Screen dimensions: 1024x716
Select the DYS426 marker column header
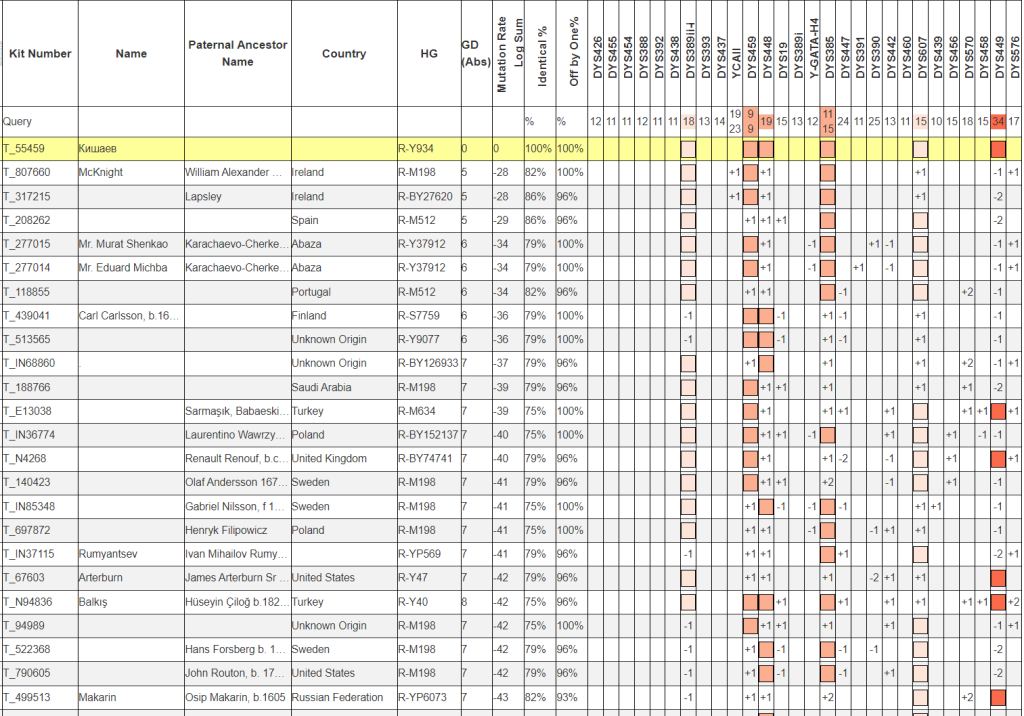pos(597,58)
